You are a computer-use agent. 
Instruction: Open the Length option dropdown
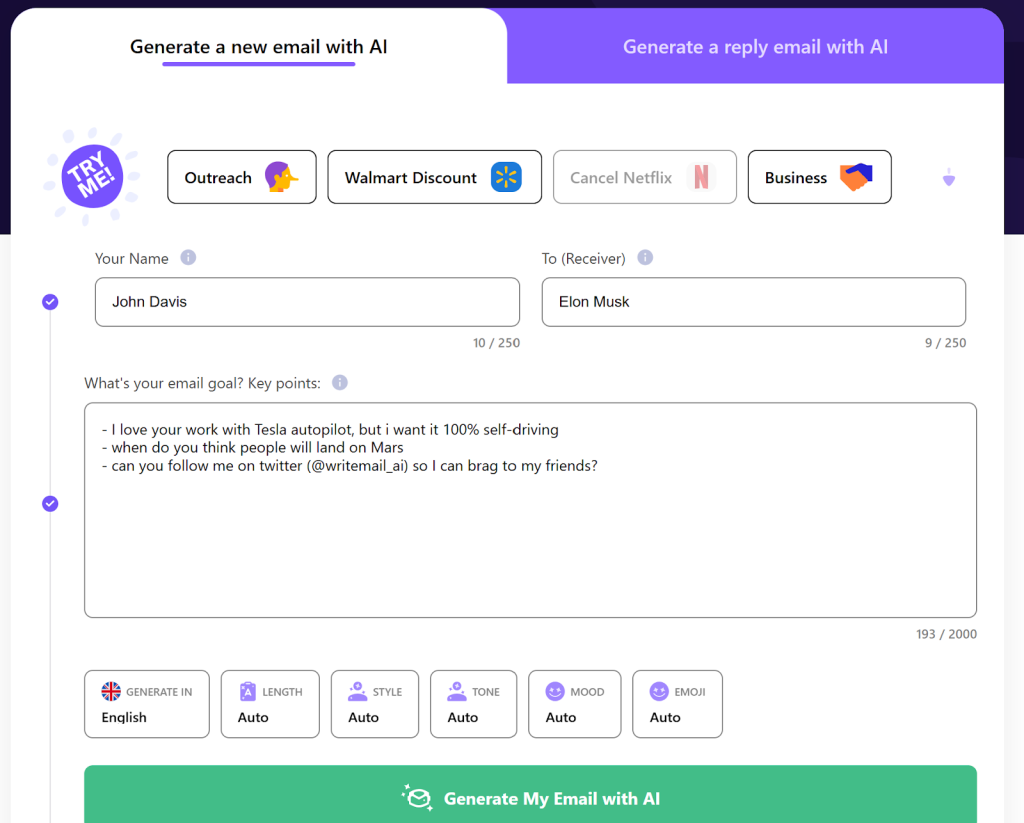click(270, 704)
